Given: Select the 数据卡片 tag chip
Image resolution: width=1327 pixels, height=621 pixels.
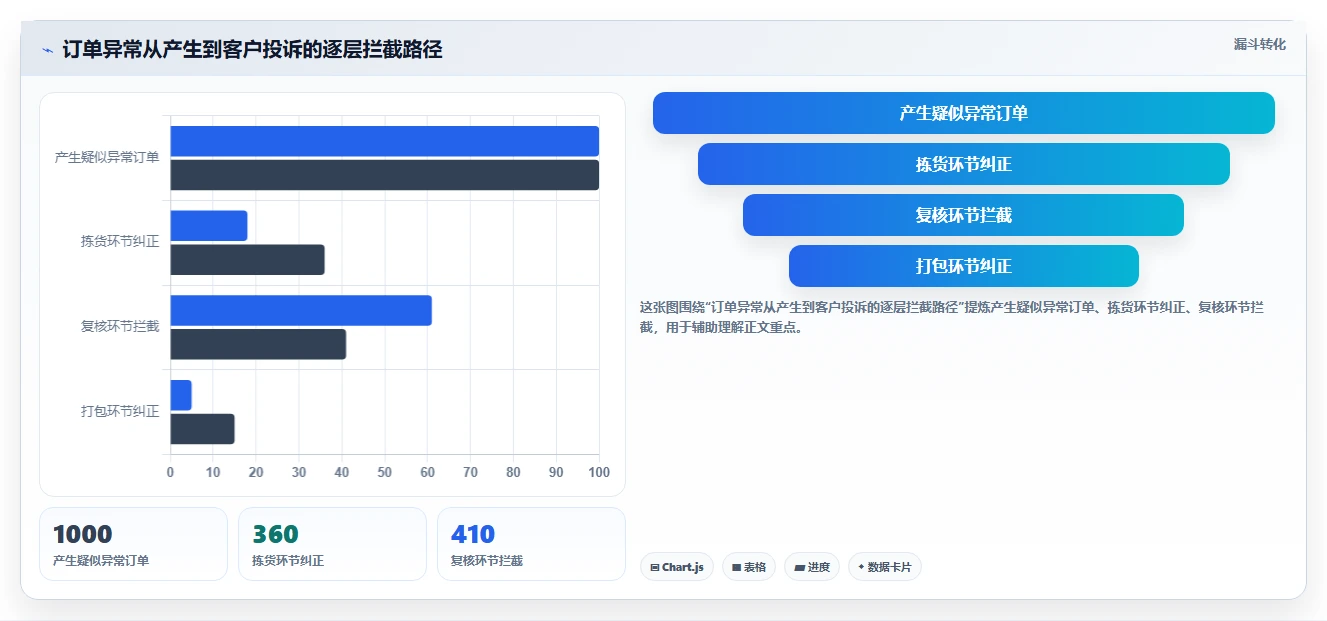Looking at the screenshot, I should [885, 567].
